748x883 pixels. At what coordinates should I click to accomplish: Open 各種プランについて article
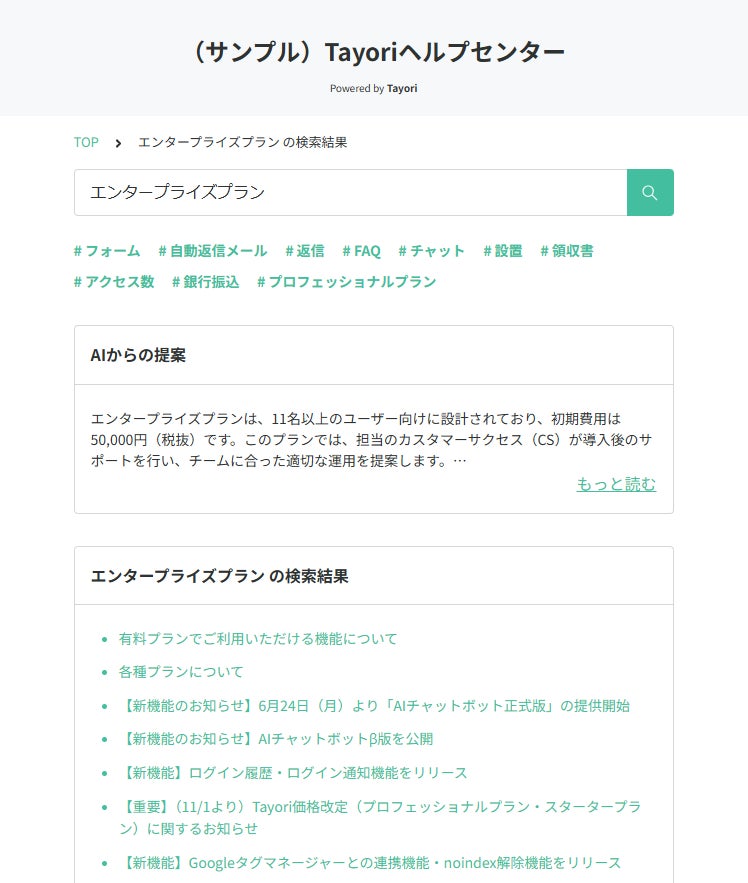[181, 672]
